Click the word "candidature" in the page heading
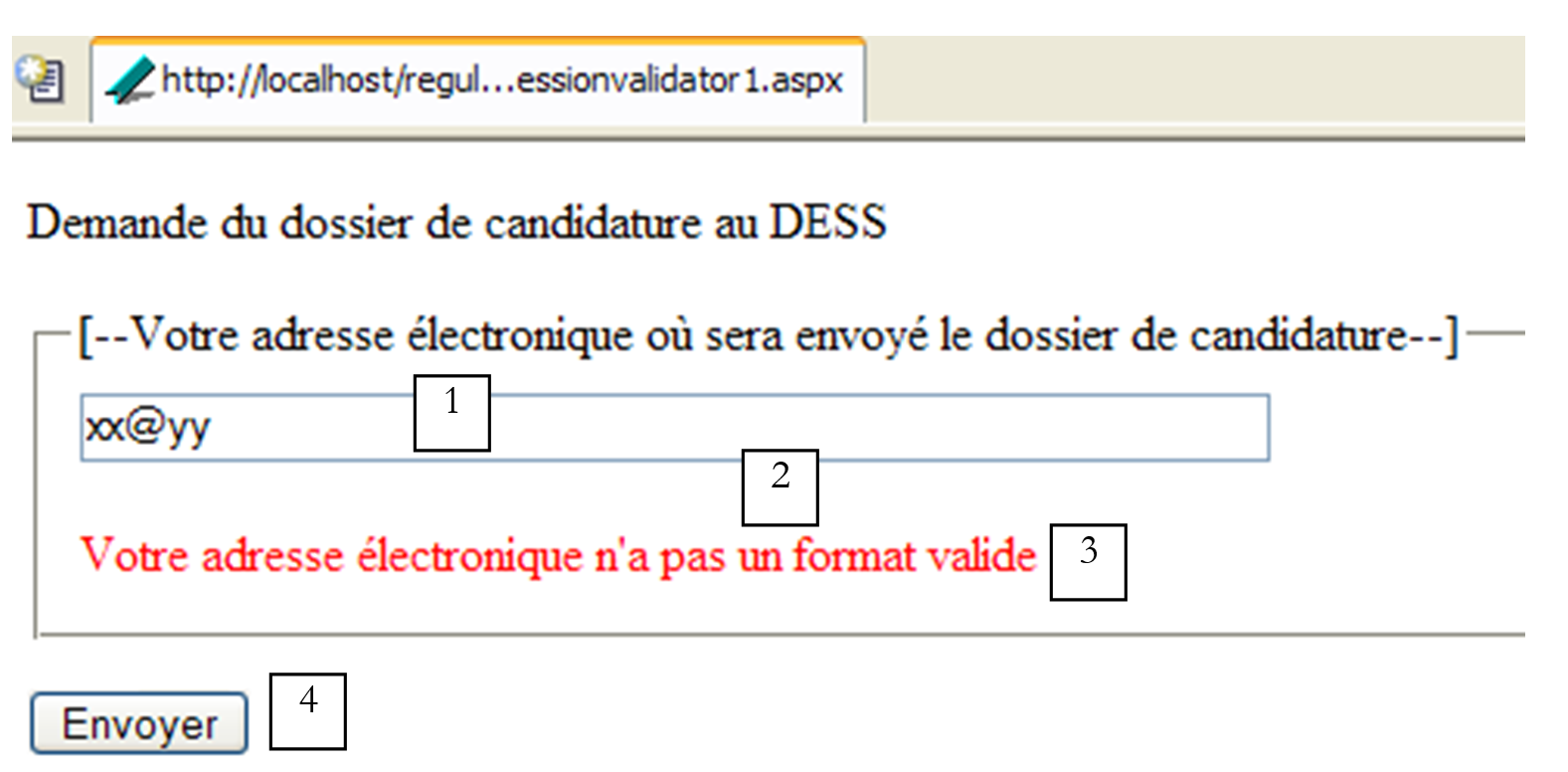The width and height of the screenshot is (1568, 772). coord(594,223)
